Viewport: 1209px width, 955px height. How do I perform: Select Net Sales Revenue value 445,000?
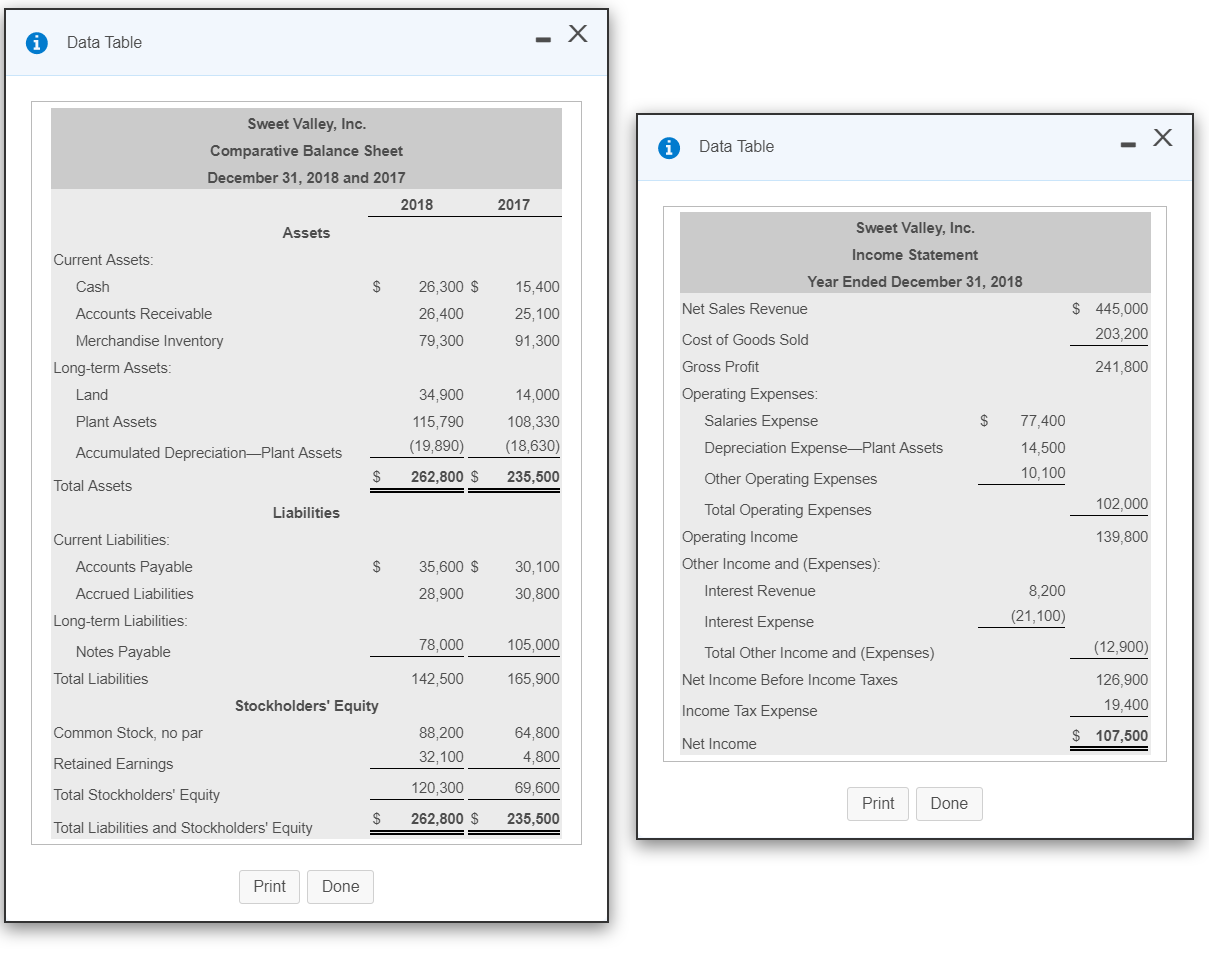[1122, 309]
